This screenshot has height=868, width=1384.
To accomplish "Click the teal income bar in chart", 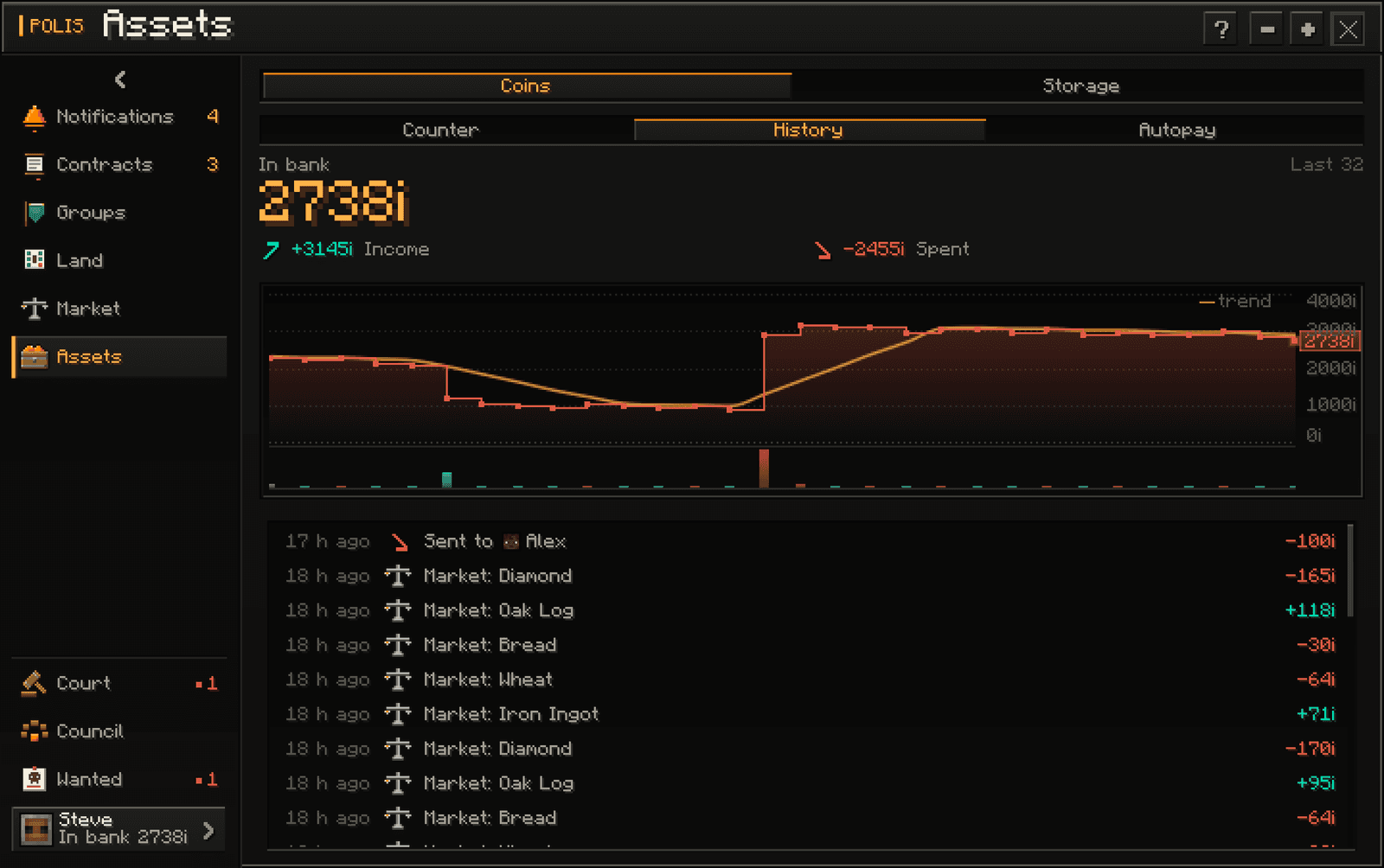I will point(447,480).
